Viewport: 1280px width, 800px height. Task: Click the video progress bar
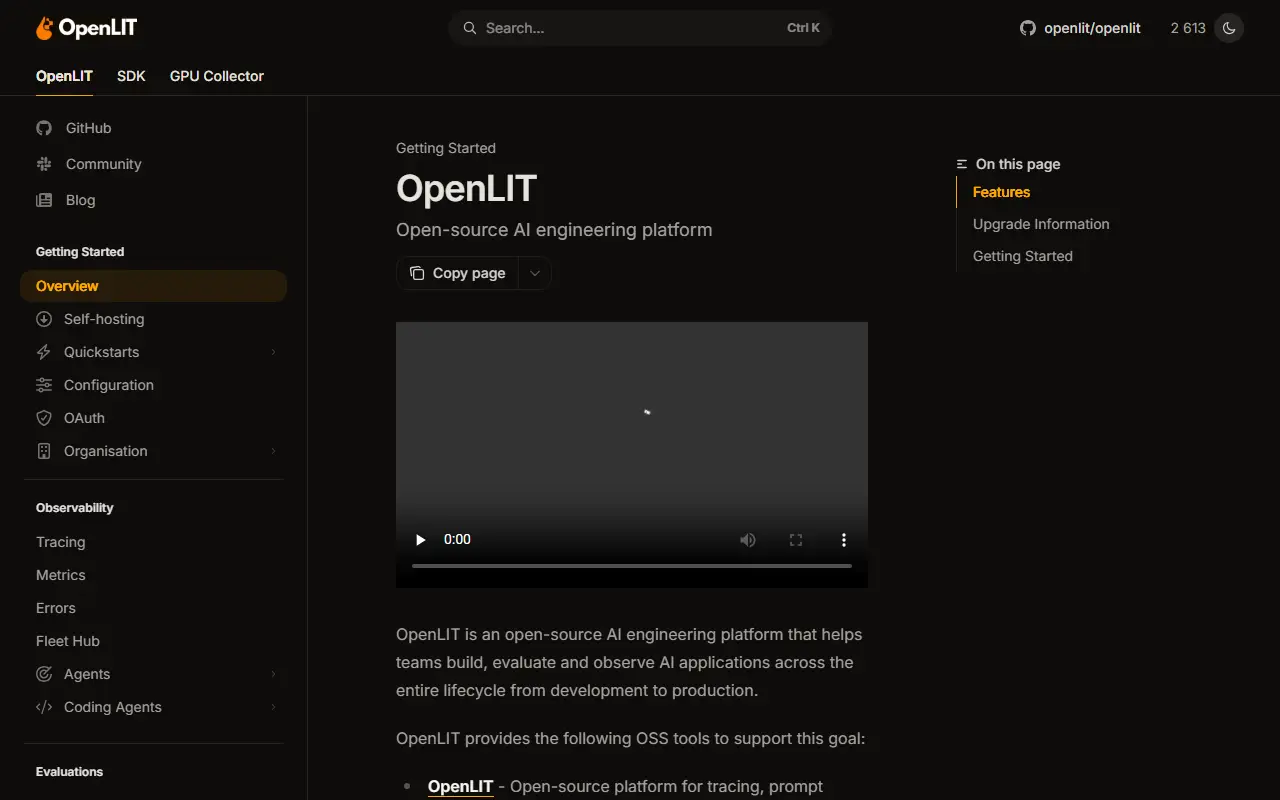pos(632,566)
